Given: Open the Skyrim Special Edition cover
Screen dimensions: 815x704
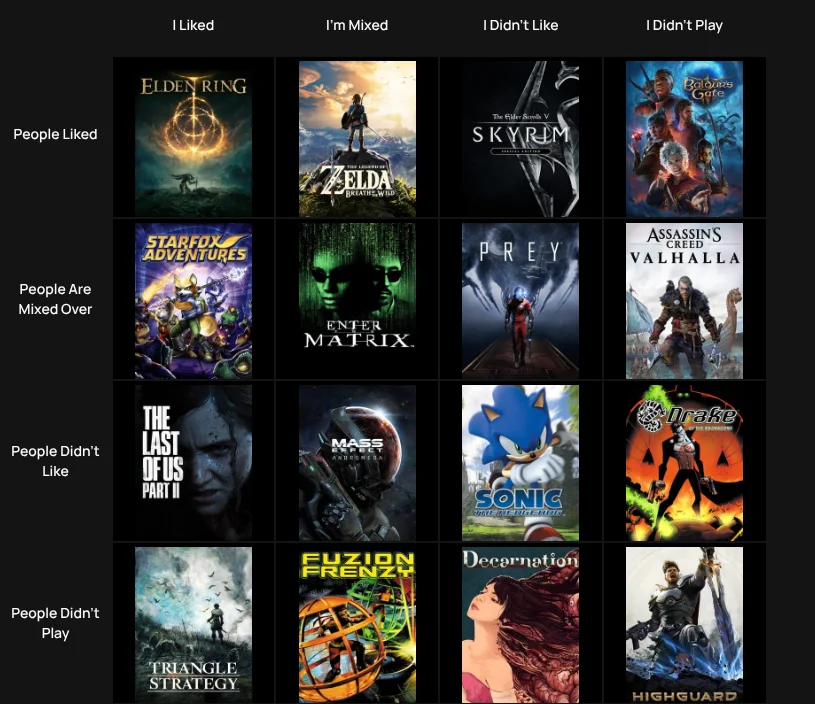Looking at the screenshot, I should point(520,139).
